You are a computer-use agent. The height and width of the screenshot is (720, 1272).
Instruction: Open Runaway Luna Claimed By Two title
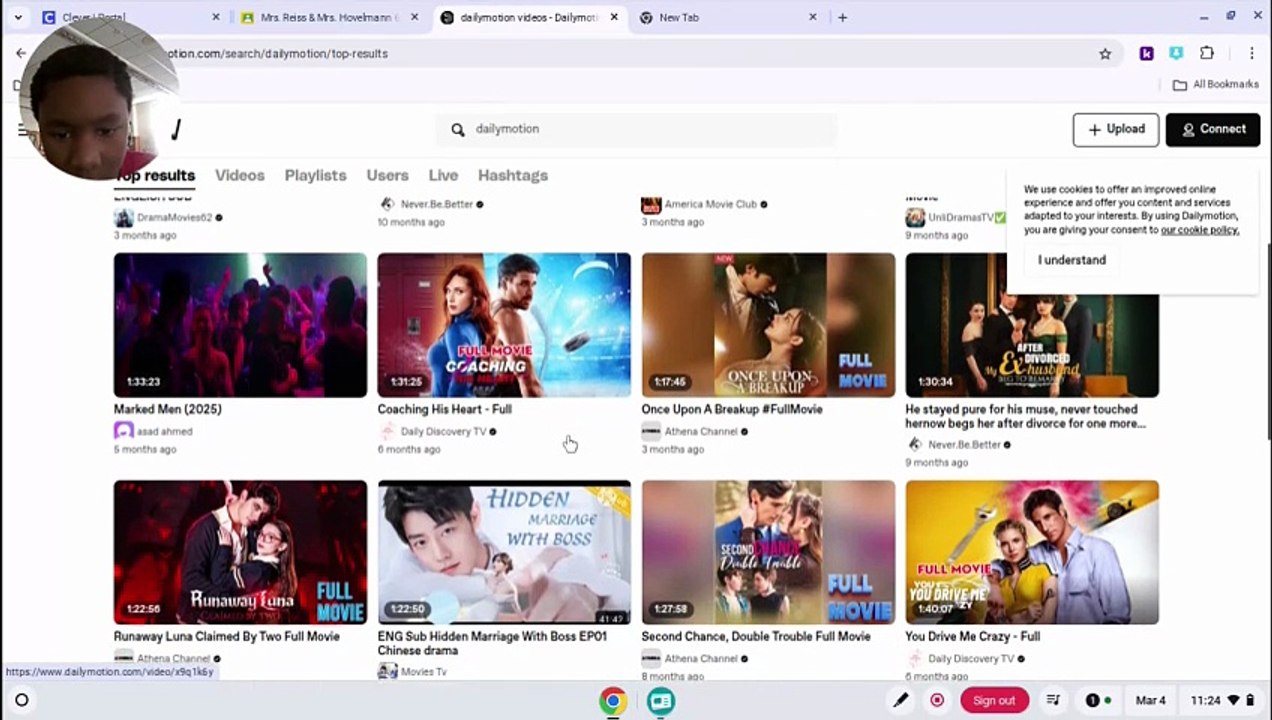tap(227, 636)
